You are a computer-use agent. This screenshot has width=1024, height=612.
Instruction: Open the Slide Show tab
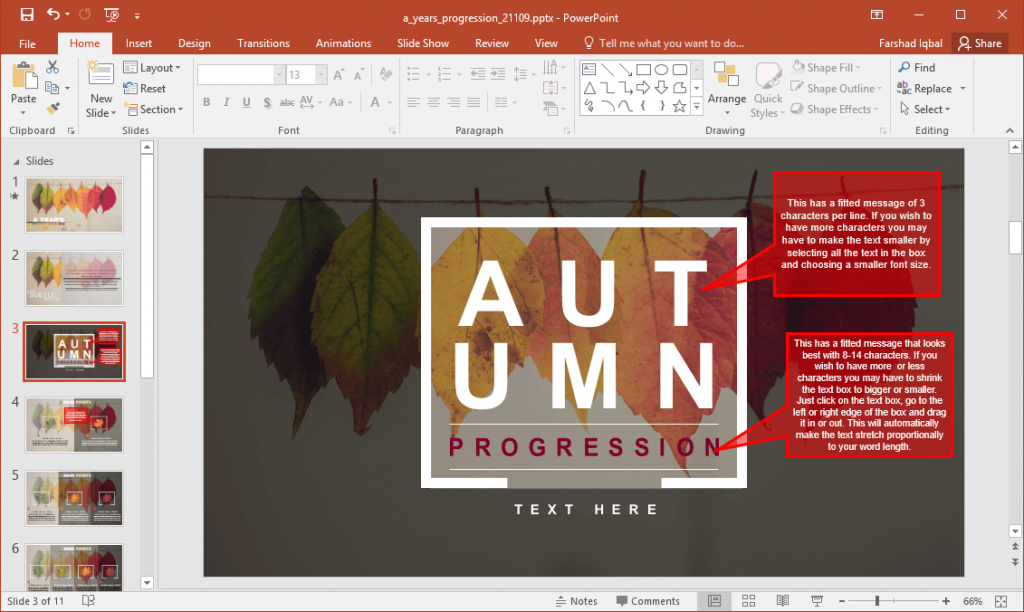point(423,43)
